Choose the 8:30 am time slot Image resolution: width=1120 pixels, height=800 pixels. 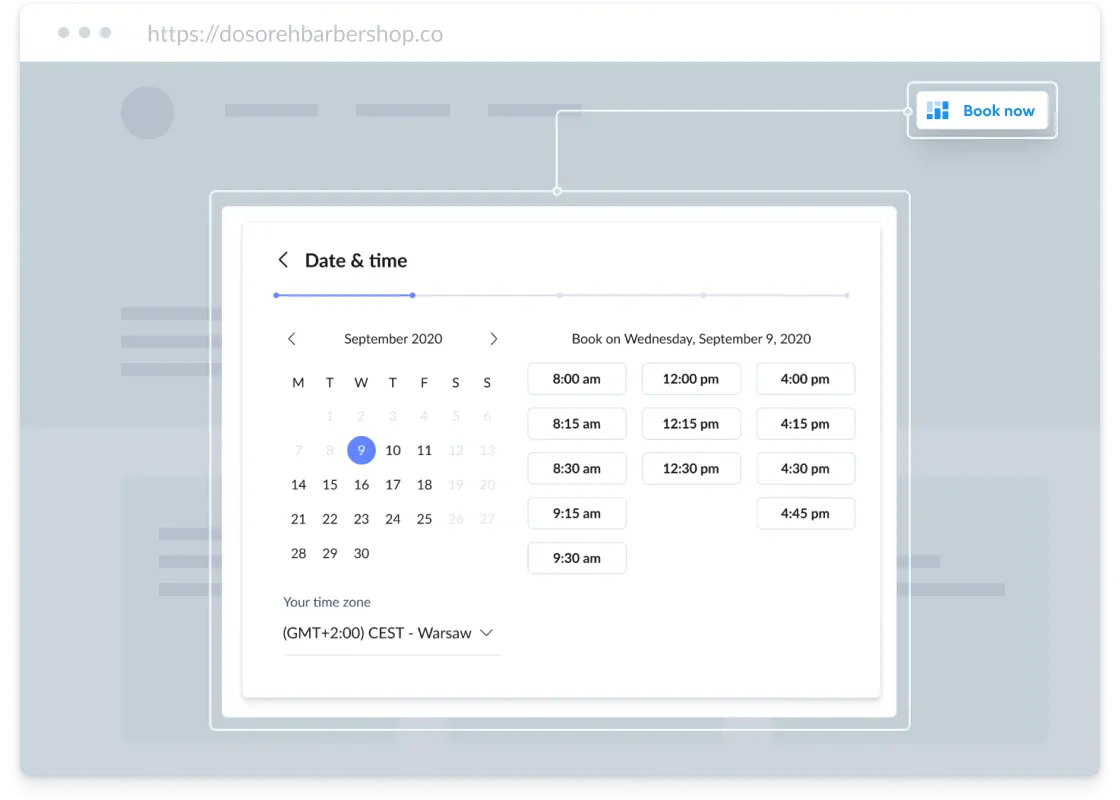coord(576,469)
